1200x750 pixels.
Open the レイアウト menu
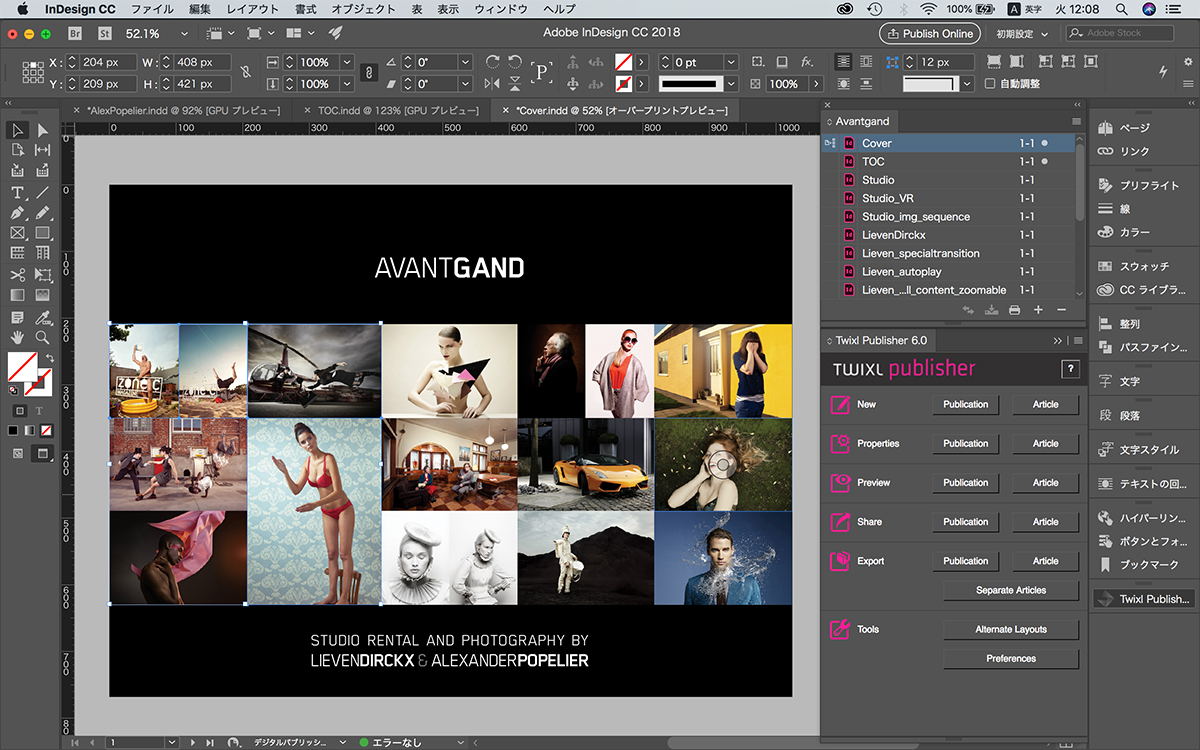[x=253, y=9]
